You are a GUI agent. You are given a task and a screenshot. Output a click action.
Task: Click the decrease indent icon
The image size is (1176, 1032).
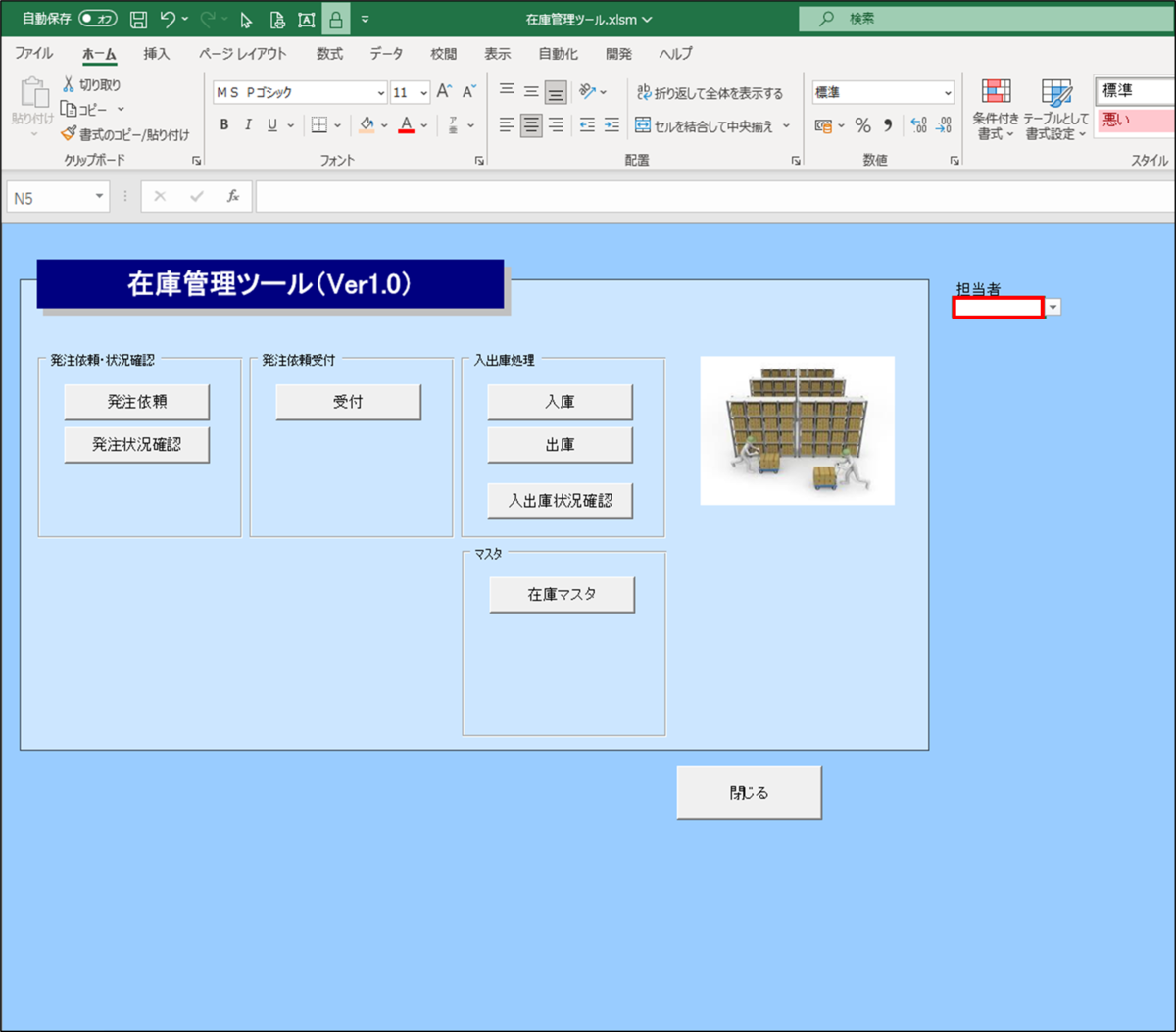point(587,125)
